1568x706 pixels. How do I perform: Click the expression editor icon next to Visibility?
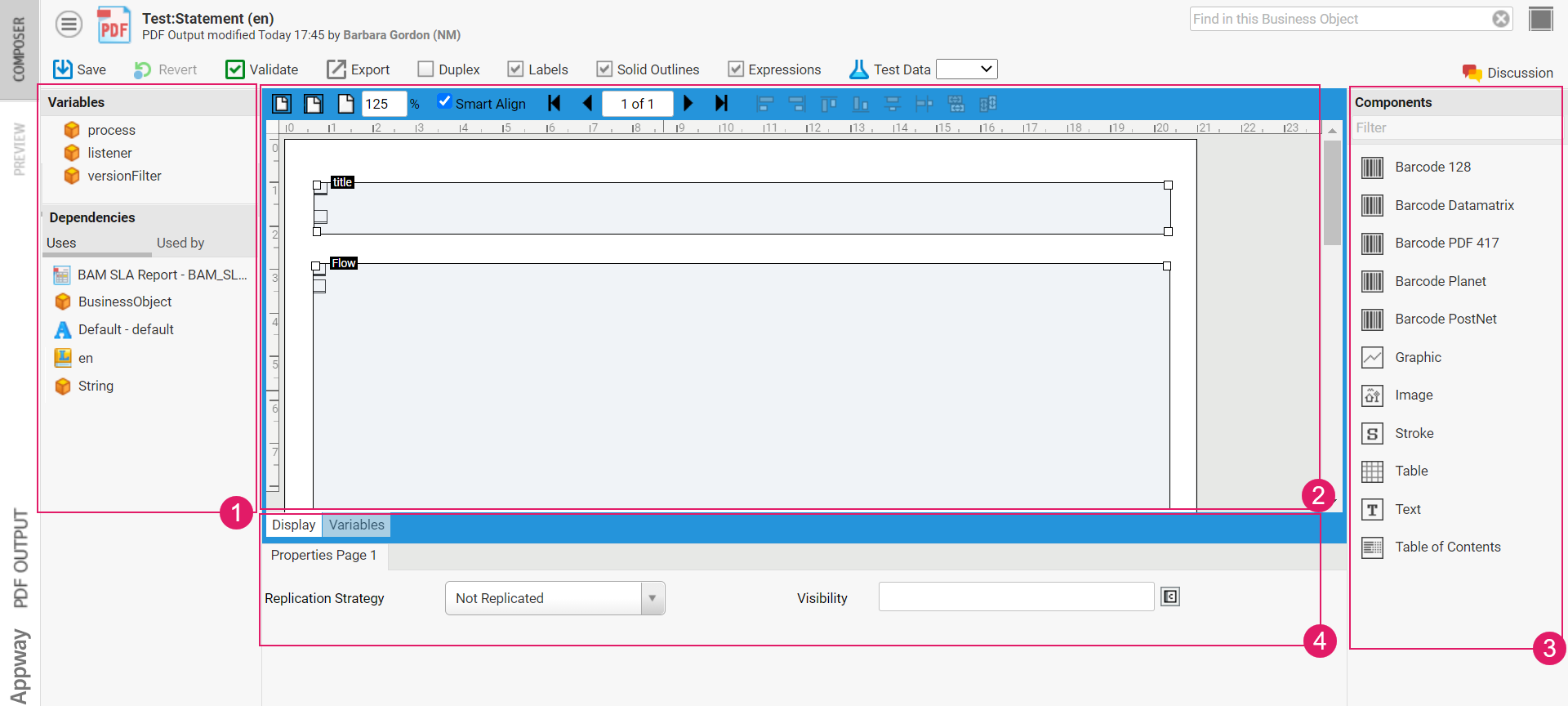pyautogui.click(x=1170, y=597)
